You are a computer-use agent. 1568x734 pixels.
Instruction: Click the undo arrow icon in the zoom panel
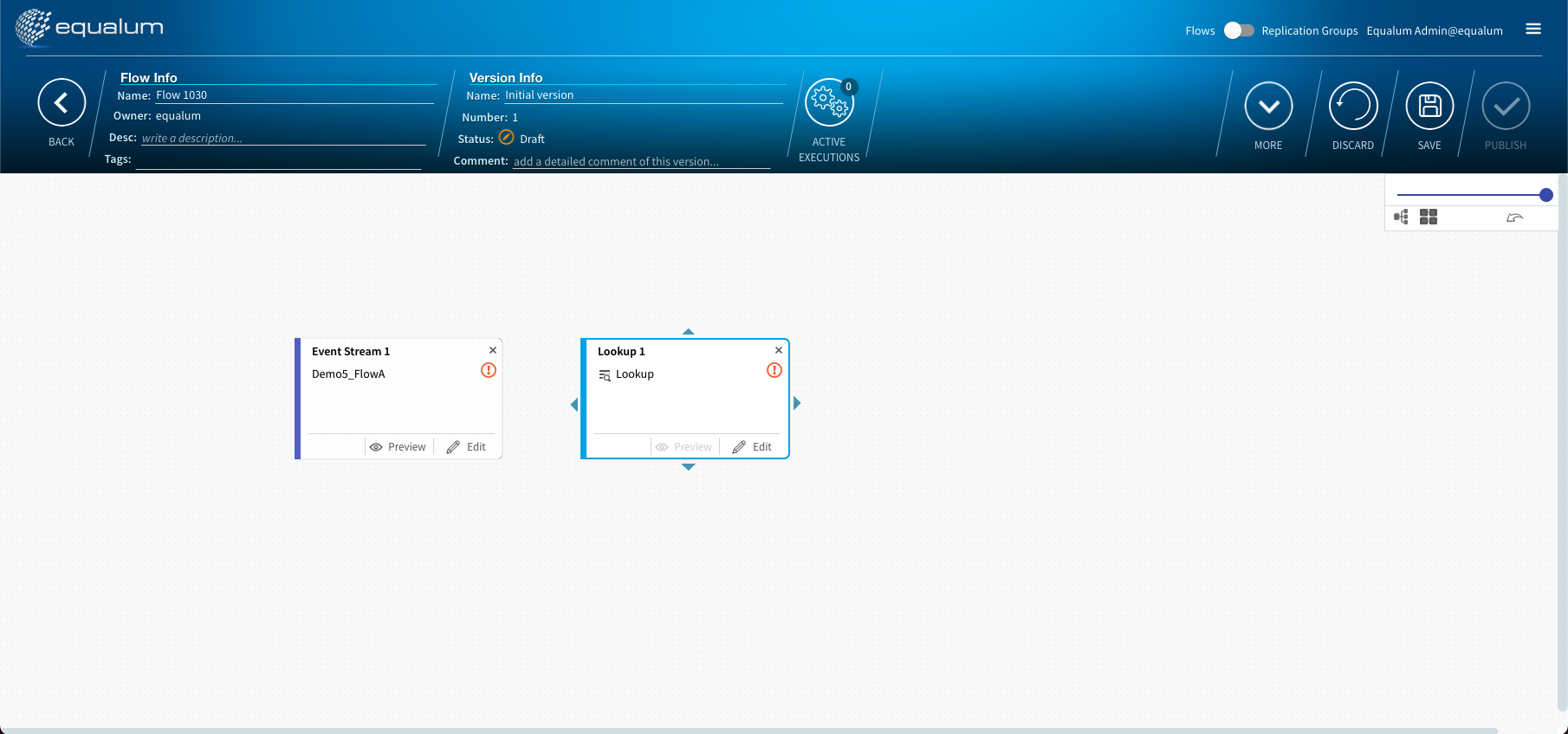click(x=1514, y=218)
